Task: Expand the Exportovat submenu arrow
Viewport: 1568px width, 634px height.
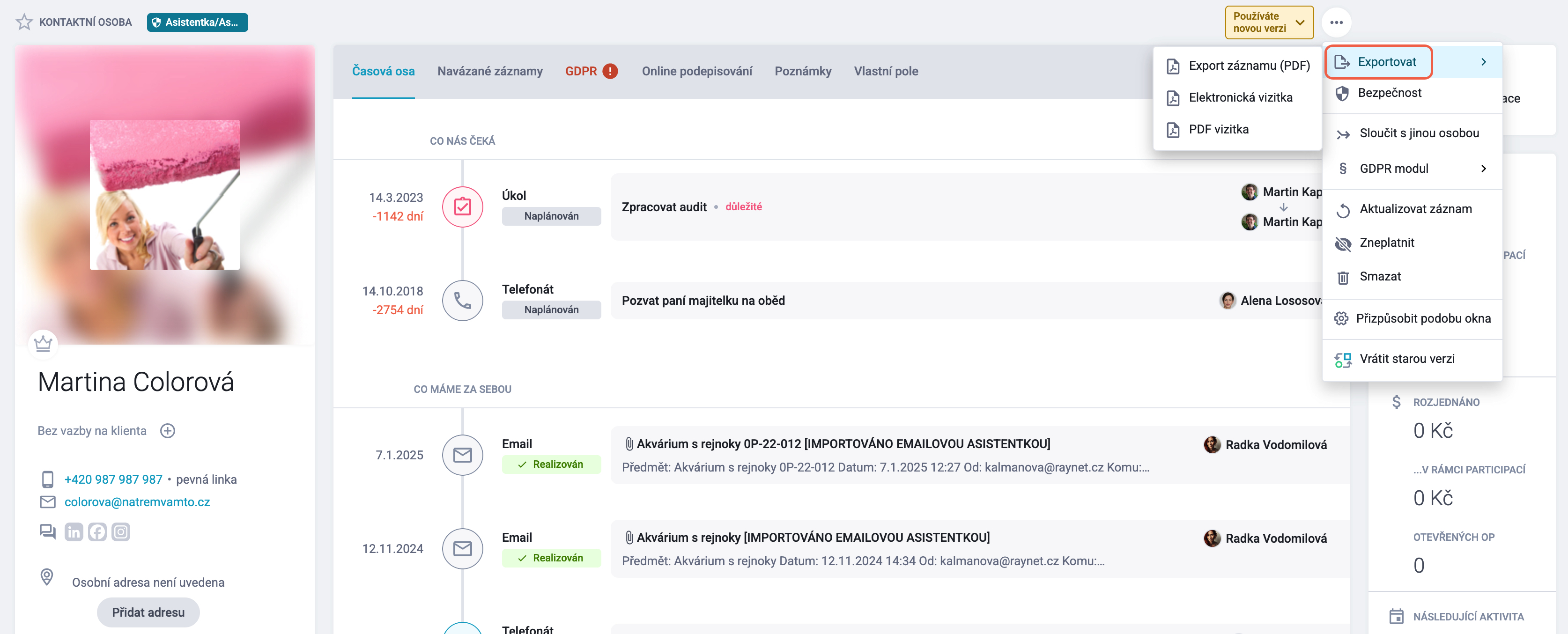Action: click(1483, 62)
